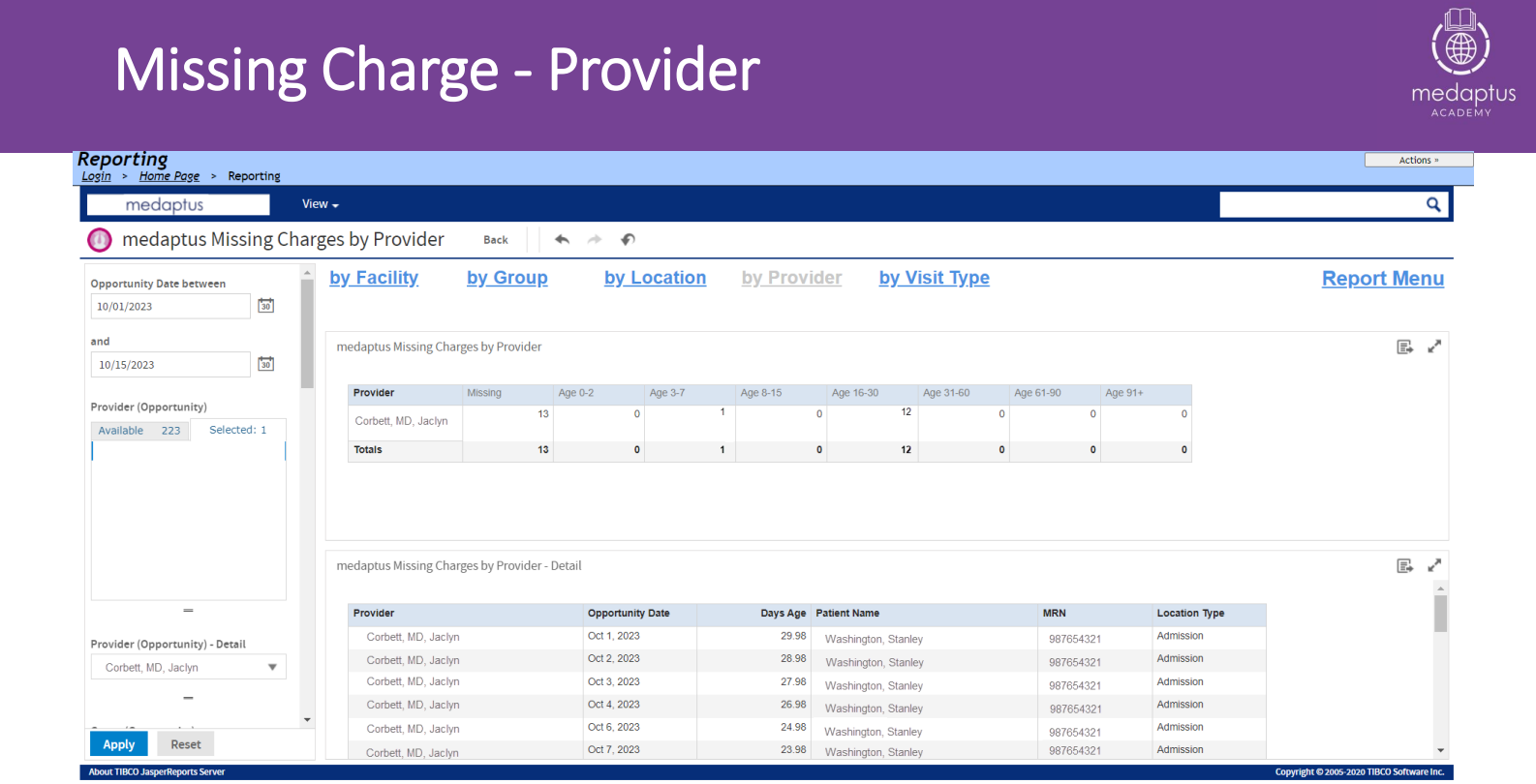Click the start date field 10/01/2023
1536x784 pixels.
tap(170, 306)
